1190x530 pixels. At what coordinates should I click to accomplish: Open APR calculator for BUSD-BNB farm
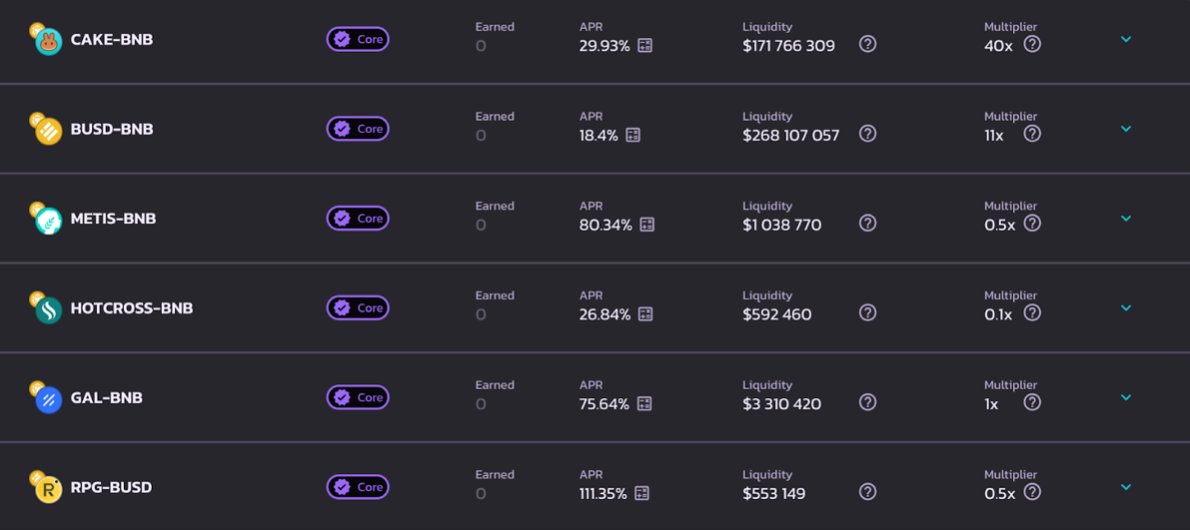pyautogui.click(x=633, y=135)
